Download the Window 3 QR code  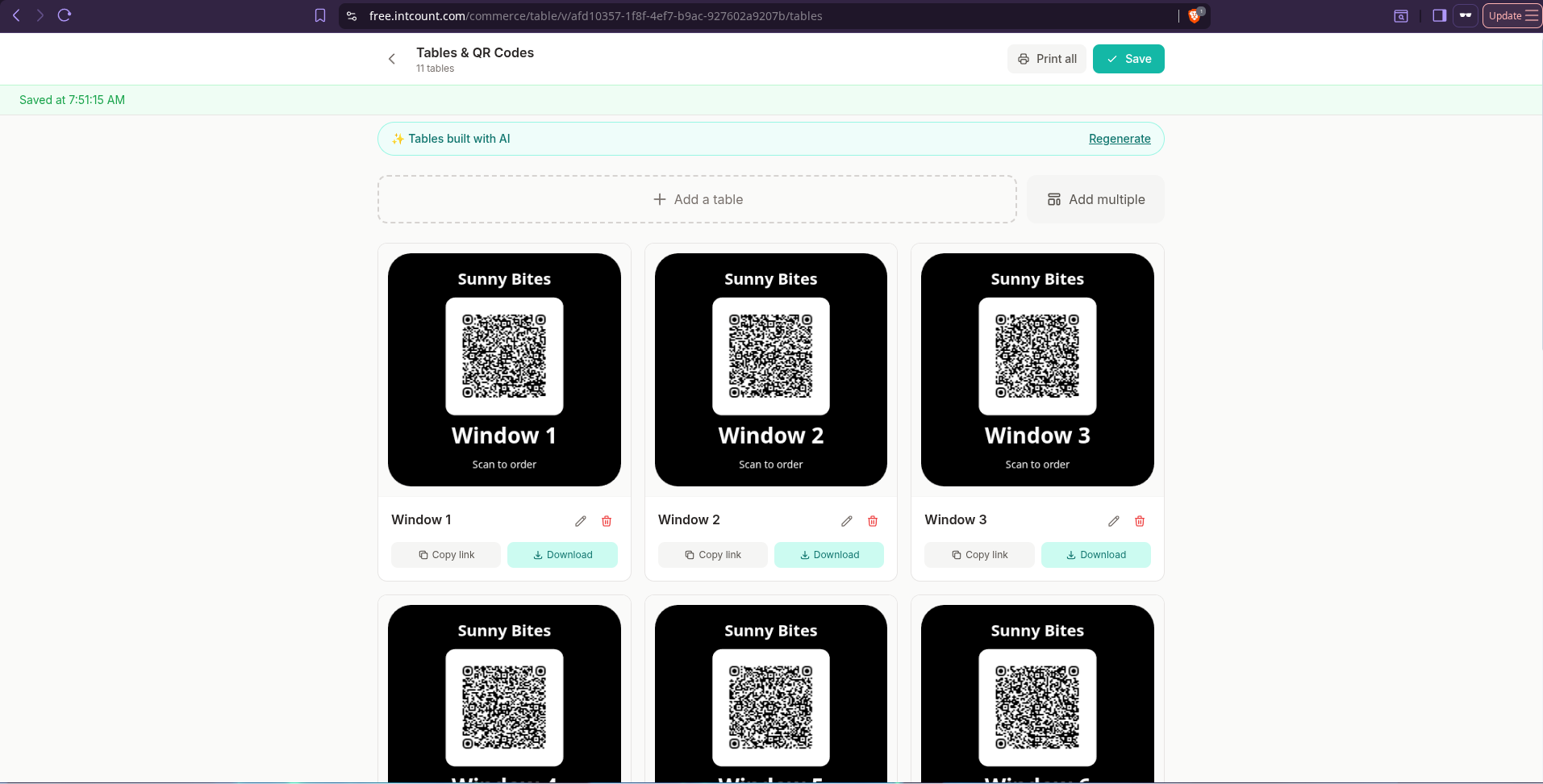tap(1096, 555)
